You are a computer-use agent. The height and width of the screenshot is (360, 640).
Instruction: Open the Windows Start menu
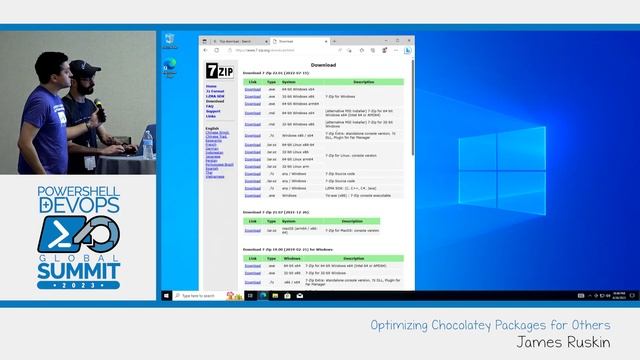point(166,296)
